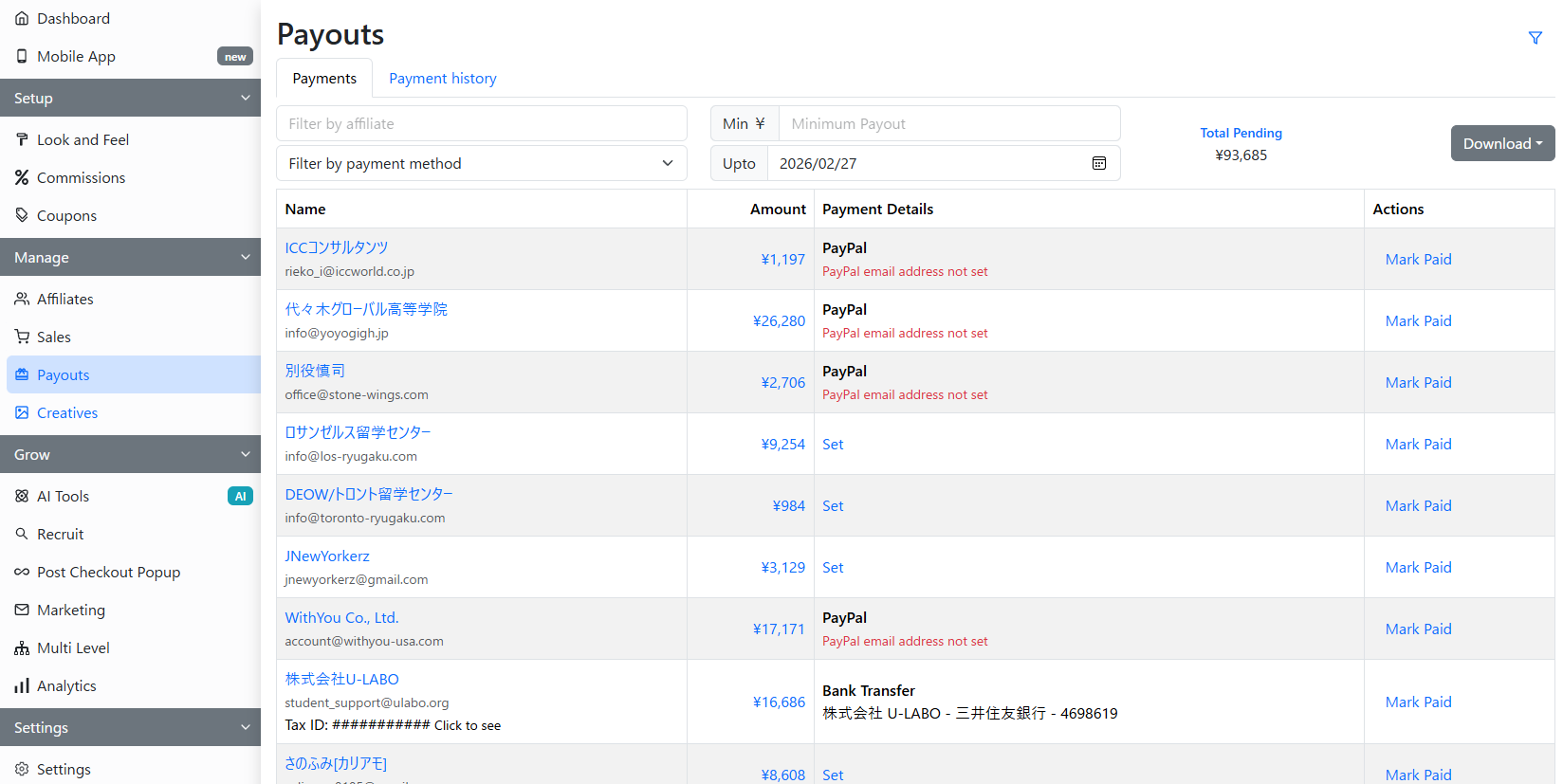Switch to the Payment history tab
This screenshot has width=1563, height=784.
click(442, 79)
